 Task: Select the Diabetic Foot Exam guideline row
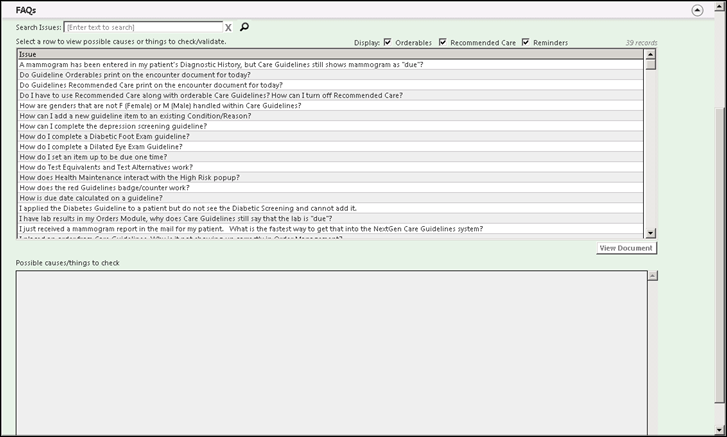331,136
